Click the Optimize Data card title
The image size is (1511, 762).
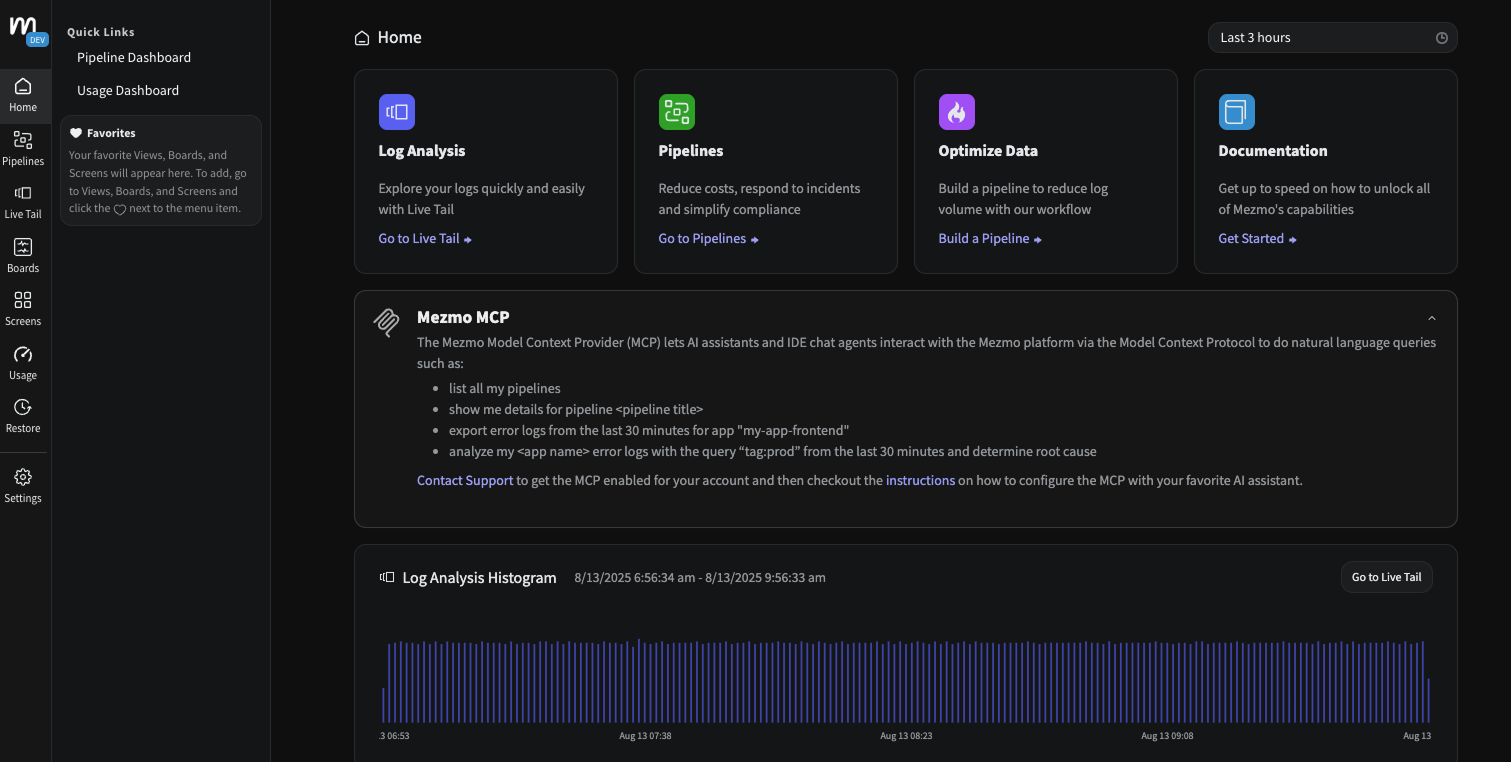tap(988, 151)
